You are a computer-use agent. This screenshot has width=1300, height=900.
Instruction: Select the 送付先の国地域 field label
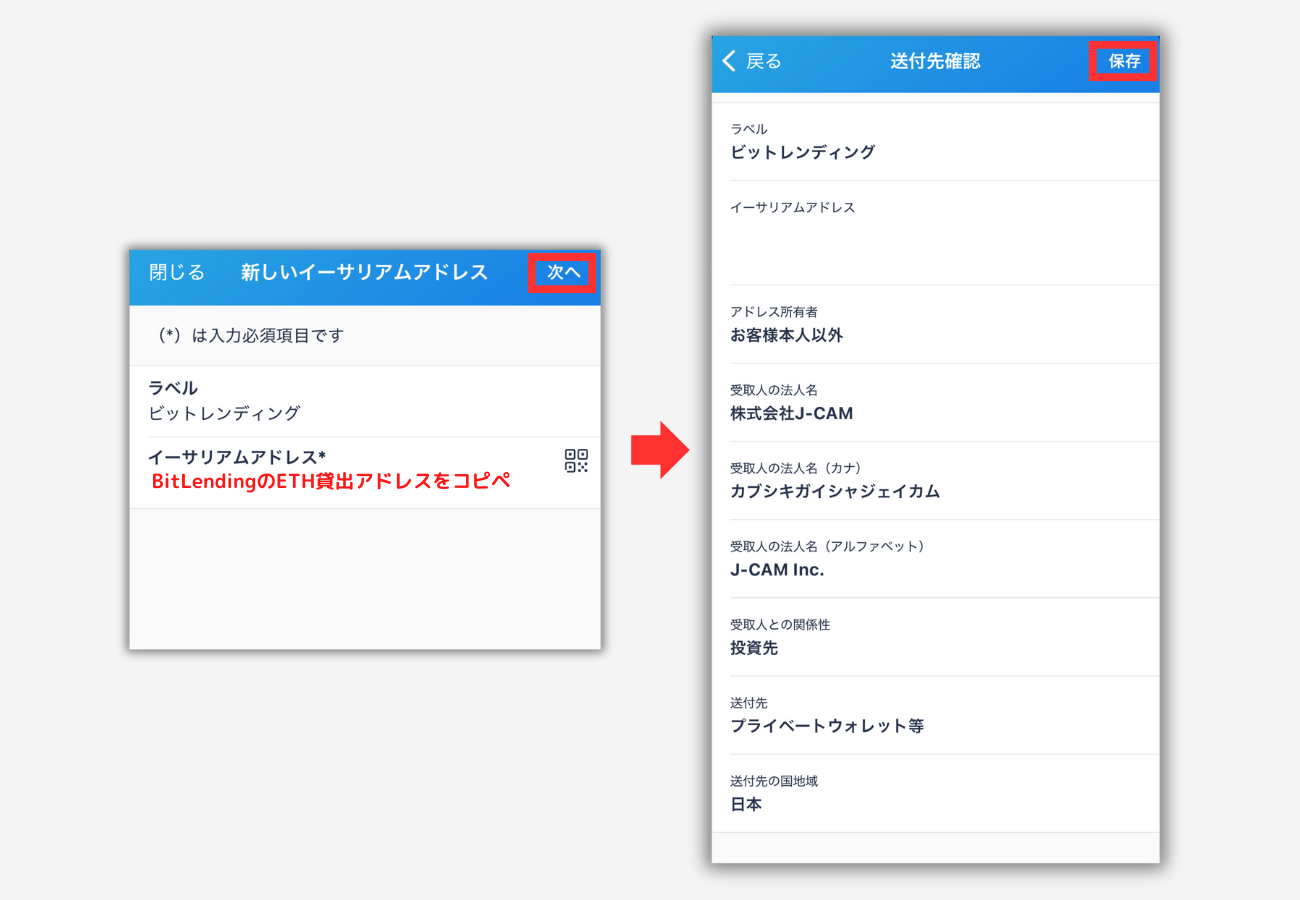tap(774, 781)
